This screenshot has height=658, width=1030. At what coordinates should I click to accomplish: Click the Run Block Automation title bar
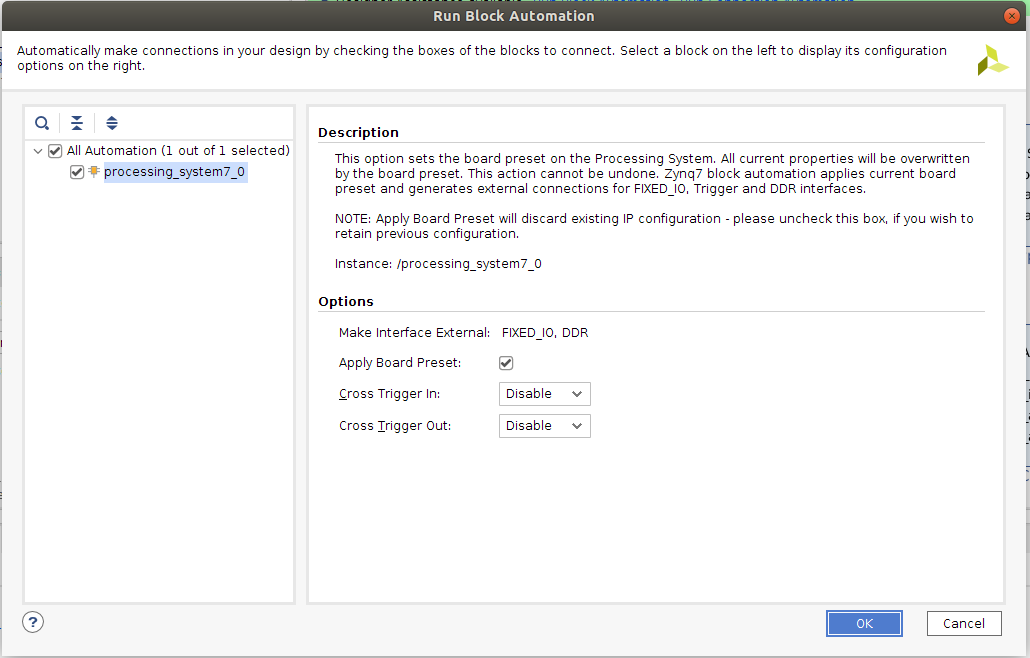coord(514,16)
